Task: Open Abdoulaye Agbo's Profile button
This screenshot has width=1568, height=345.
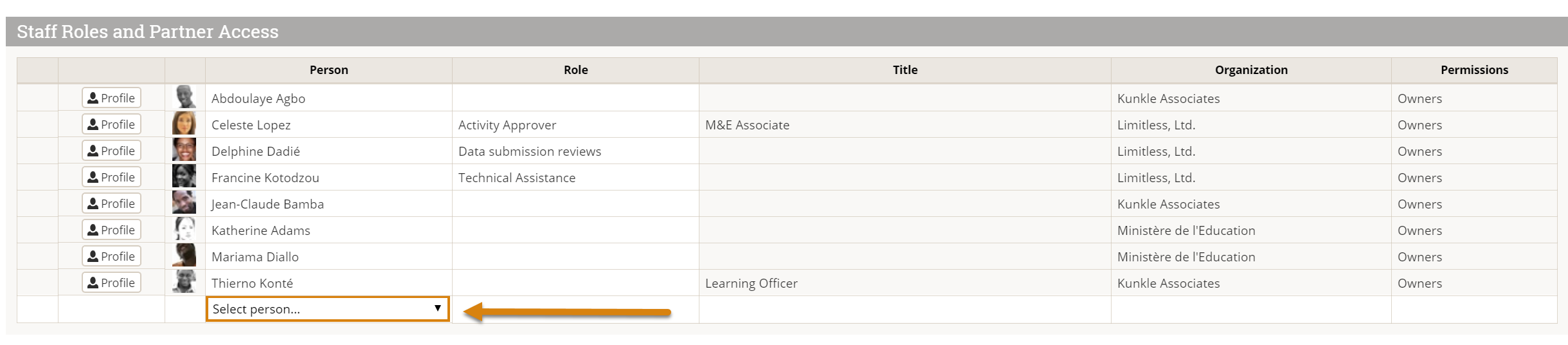Action: 111,98
